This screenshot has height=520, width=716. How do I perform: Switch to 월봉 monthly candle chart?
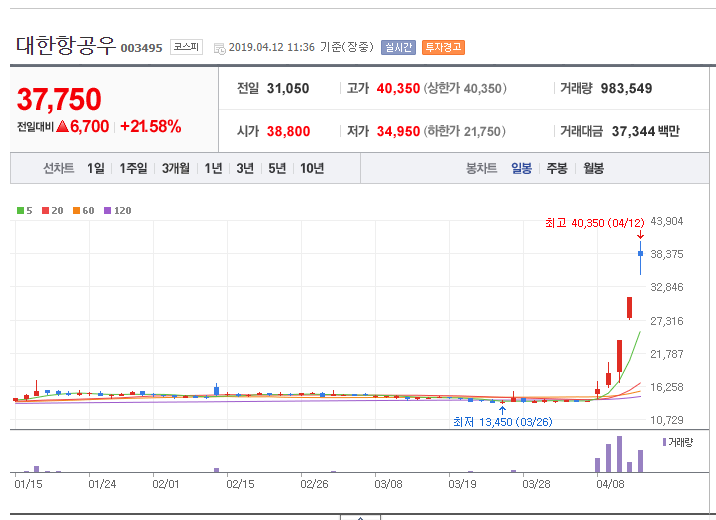(x=594, y=168)
